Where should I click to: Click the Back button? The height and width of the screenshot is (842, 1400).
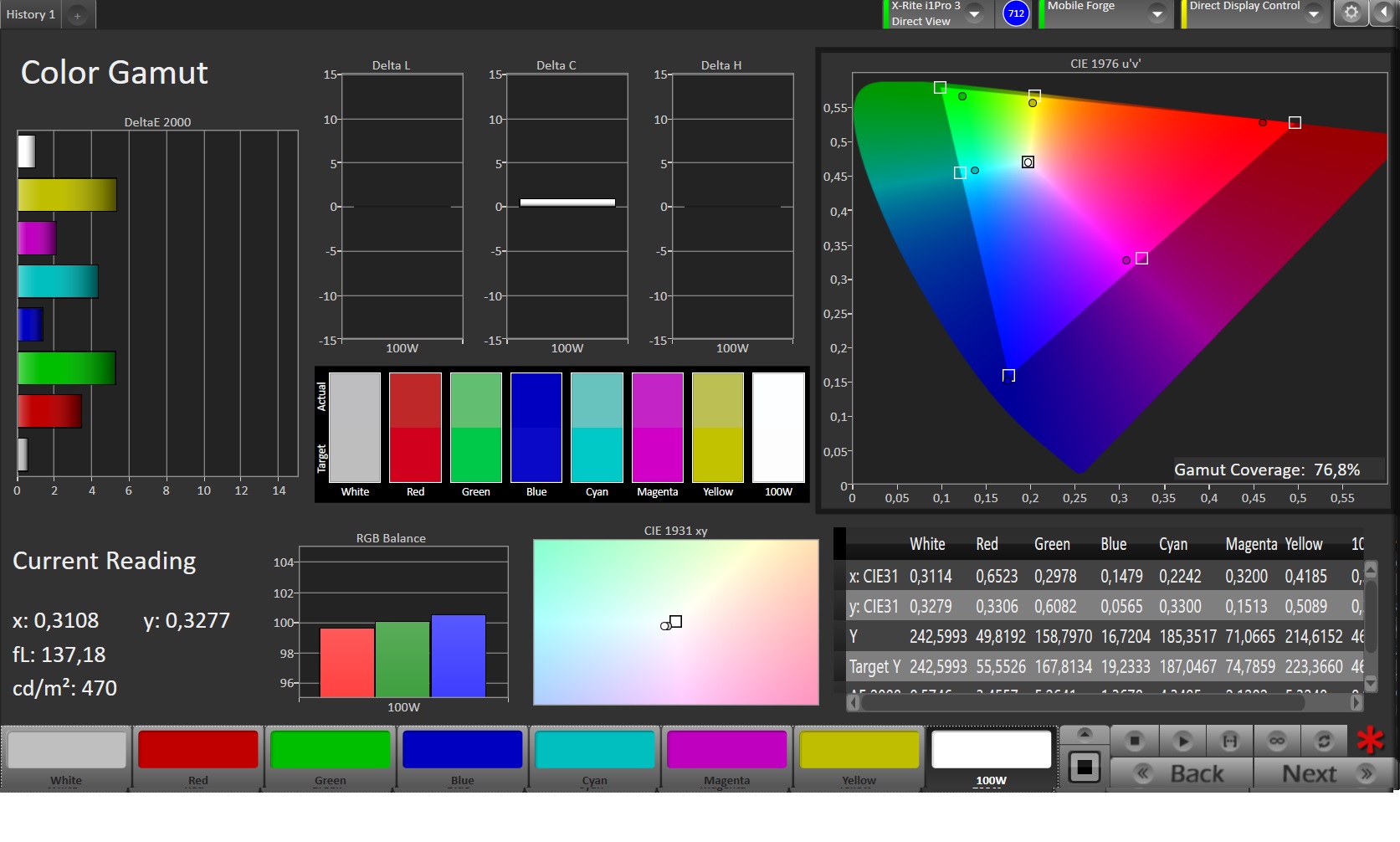tap(1182, 773)
